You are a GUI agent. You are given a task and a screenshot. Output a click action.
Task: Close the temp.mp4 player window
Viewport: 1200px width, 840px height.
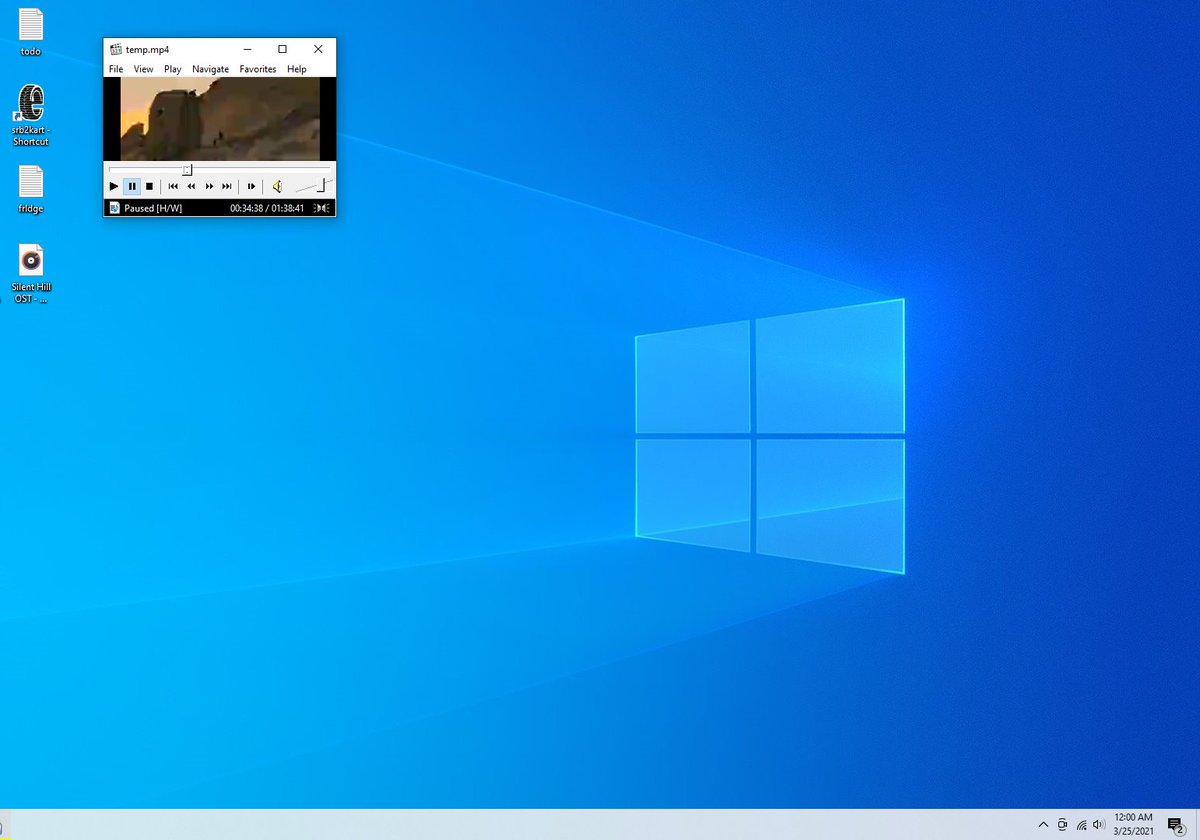318,49
